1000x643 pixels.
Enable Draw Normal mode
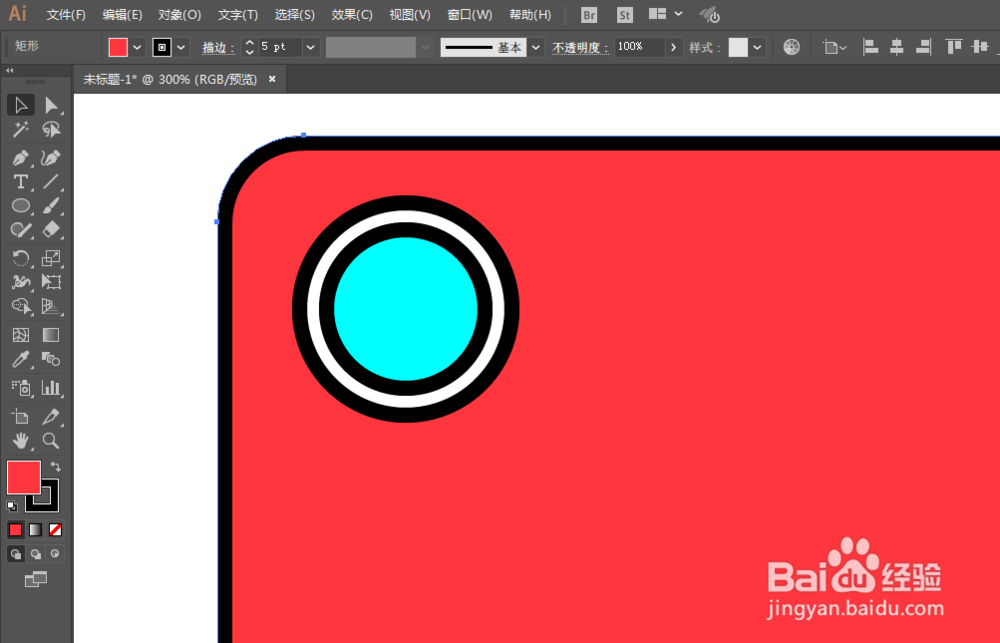point(16,554)
